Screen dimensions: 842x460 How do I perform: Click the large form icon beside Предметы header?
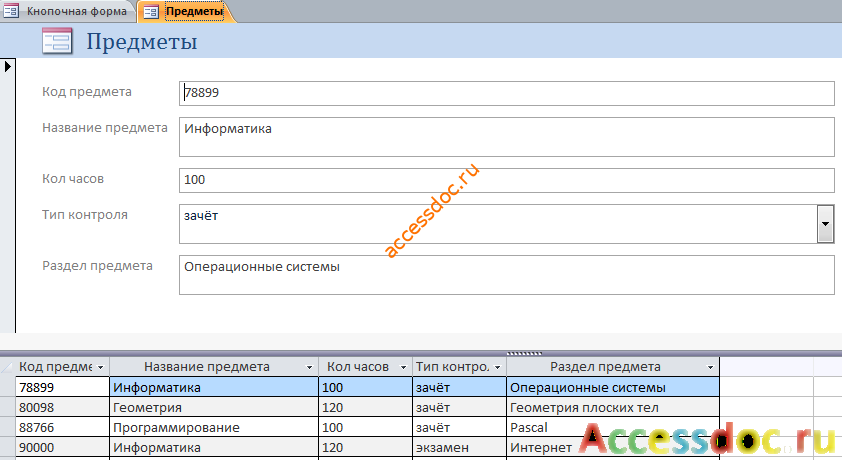pos(57,41)
